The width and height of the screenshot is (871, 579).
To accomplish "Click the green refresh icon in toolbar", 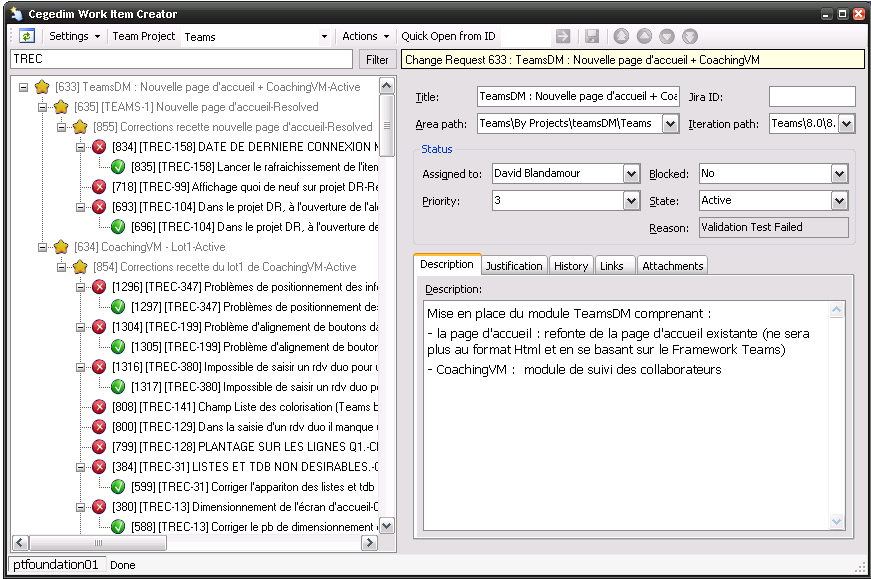I will coord(26,37).
